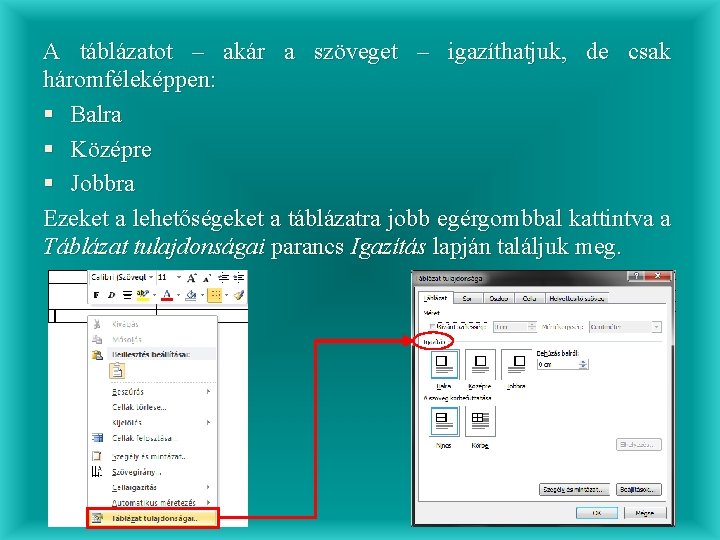This screenshot has width=720, height=540.
Task: Select Jobbra alignment option in dialog
Action: (516, 364)
